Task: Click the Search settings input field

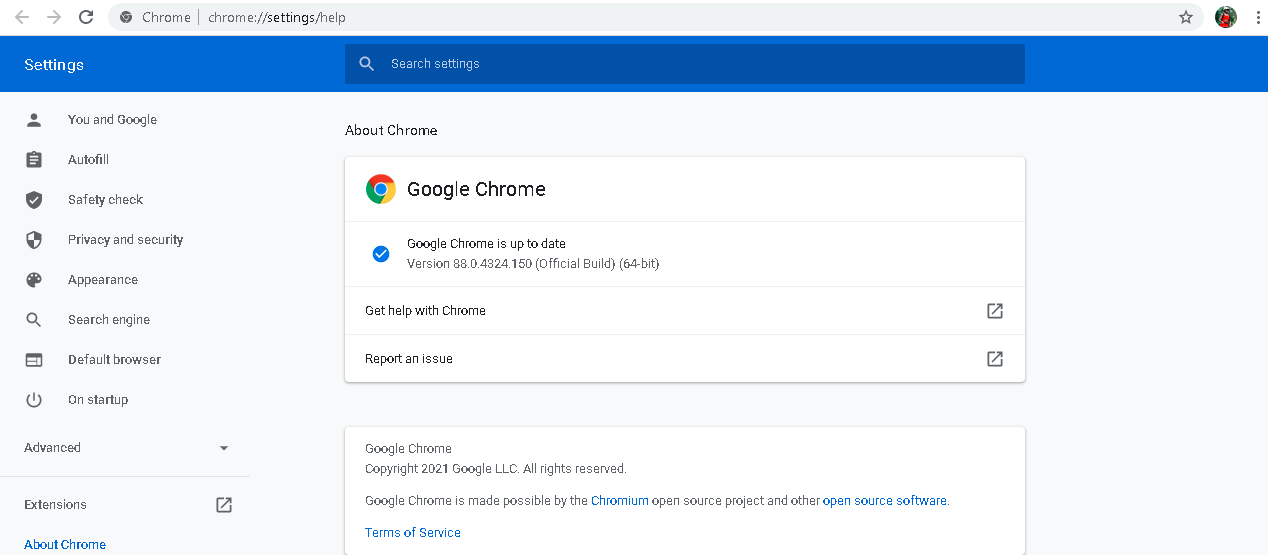Action: point(685,64)
